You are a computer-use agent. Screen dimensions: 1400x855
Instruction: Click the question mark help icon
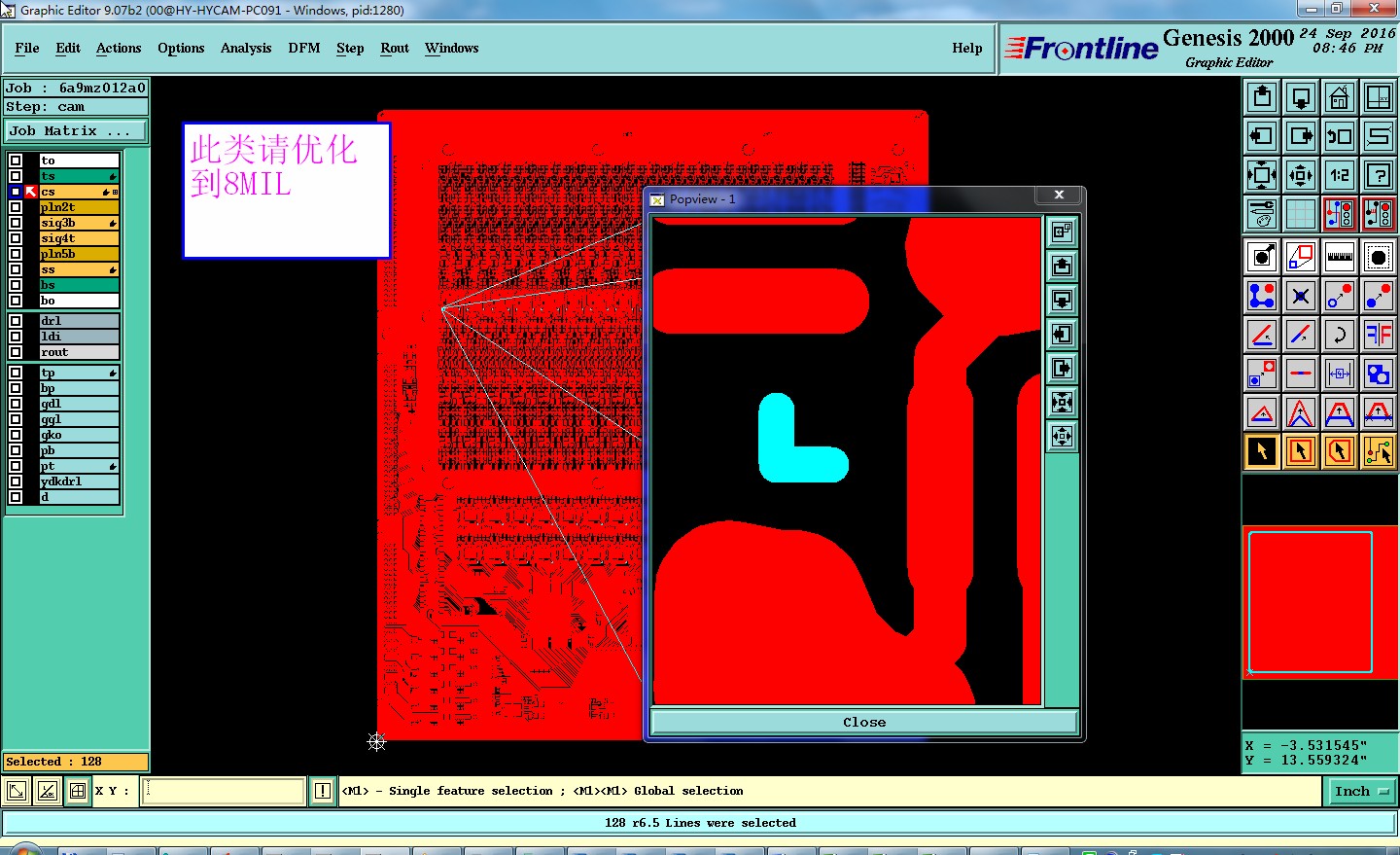pos(1379,175)
